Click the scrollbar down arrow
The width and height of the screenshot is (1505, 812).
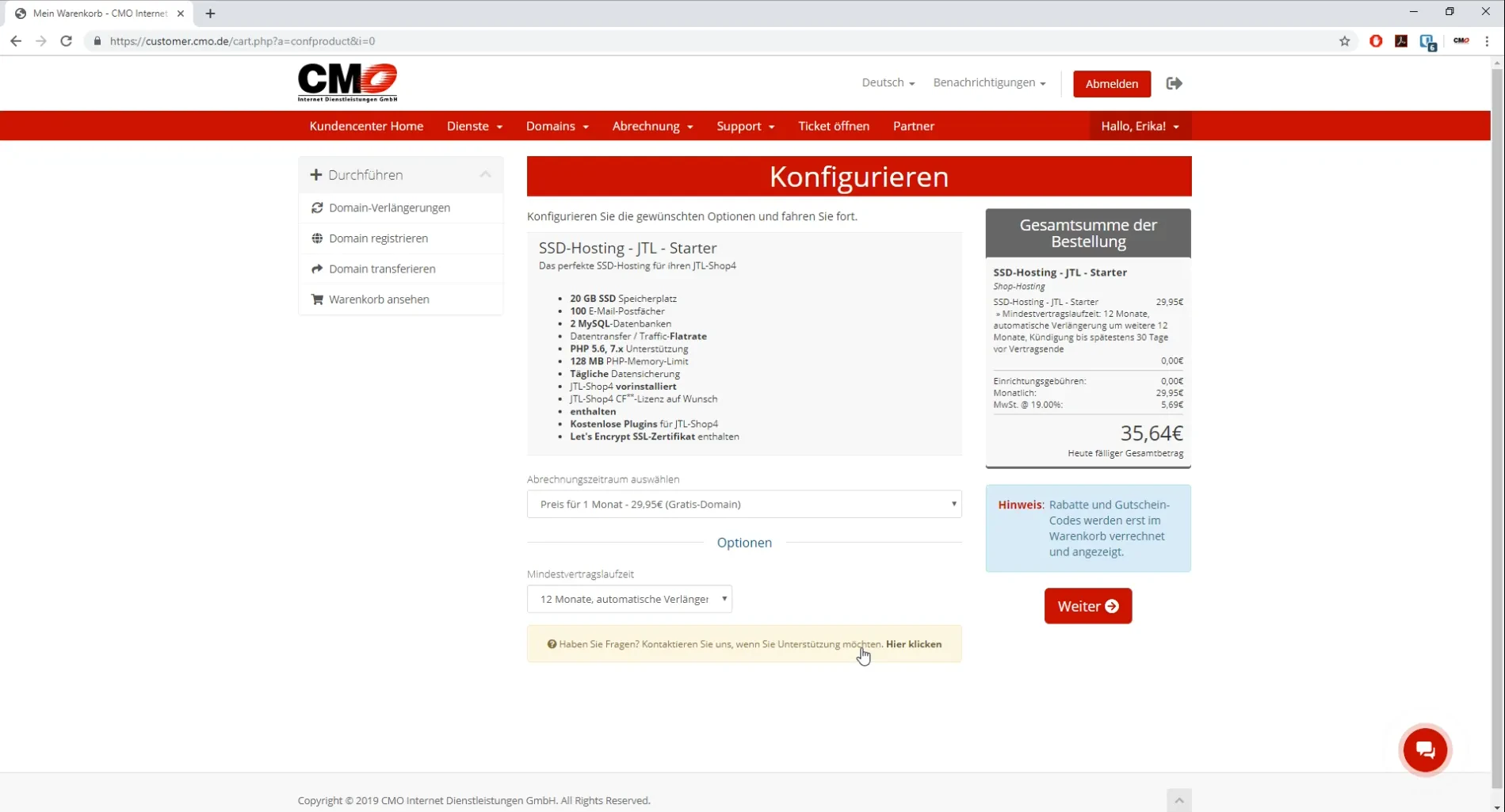click(1496, 806)
